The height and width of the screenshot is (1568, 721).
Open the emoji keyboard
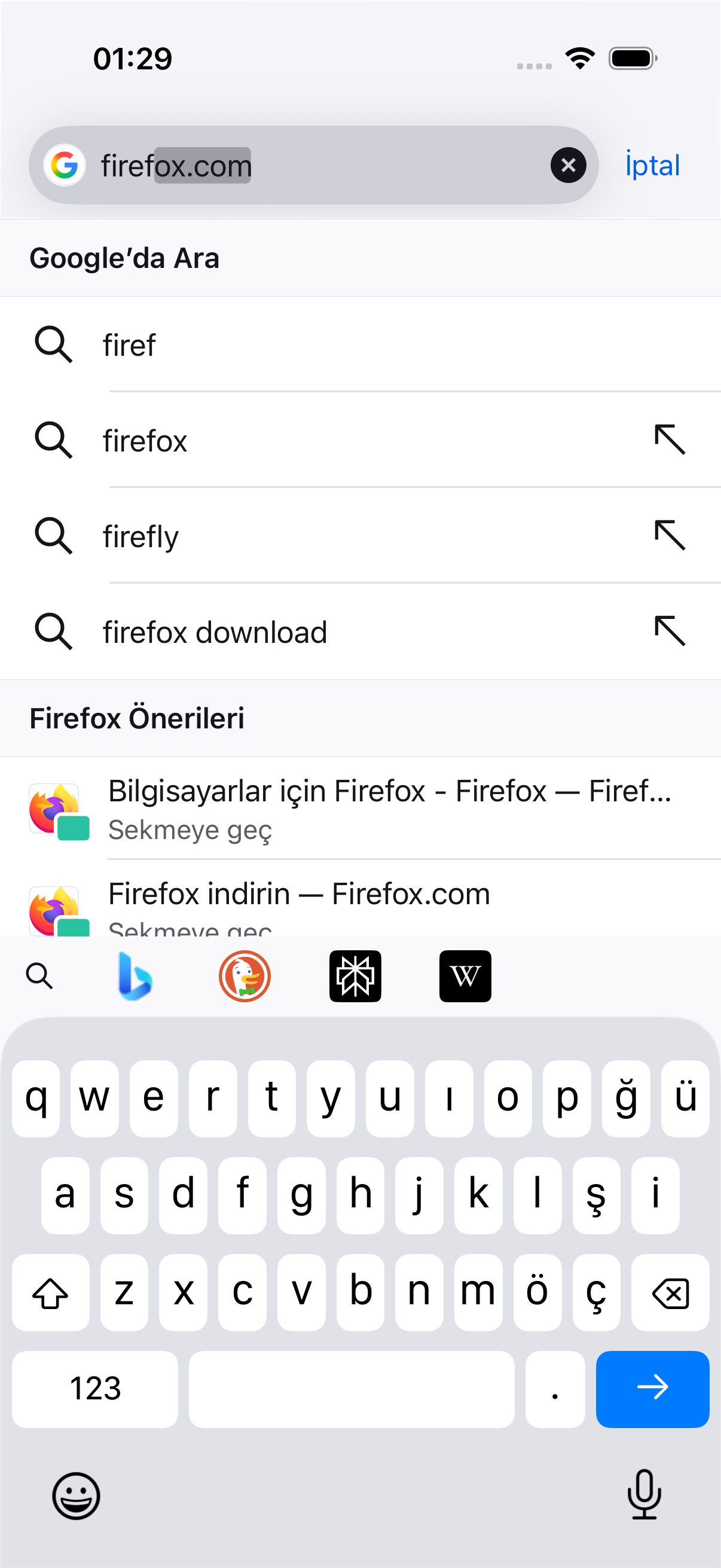pyautogui.click(x=76, y=1496)
